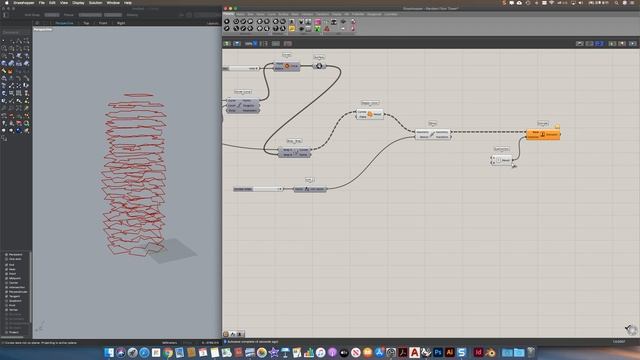Select the Perspective viewport tab
Viewport: 640px width, 360px height.
point(64,23)
